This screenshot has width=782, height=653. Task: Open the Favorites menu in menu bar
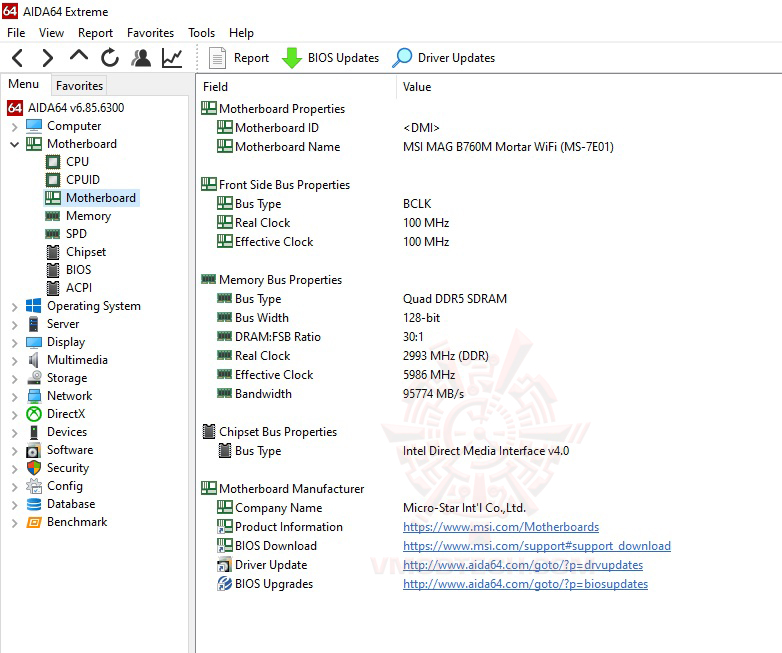150,33
